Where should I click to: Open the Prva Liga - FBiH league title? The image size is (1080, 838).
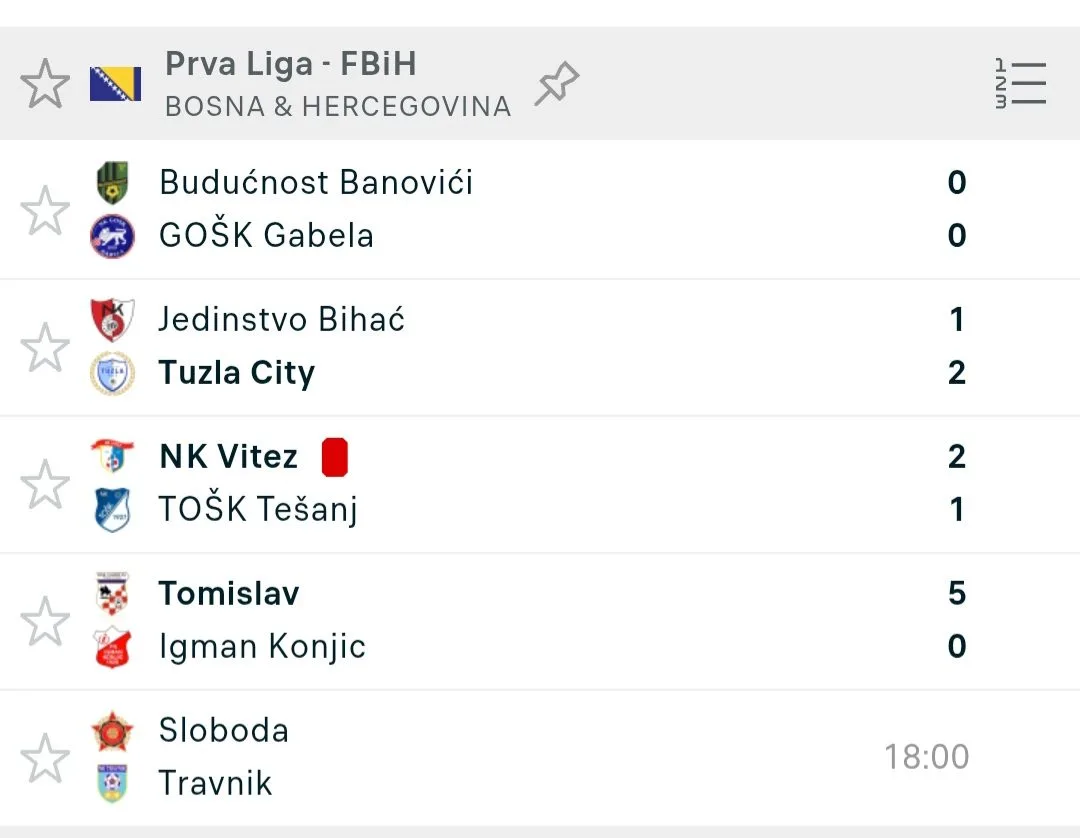point(290,64)
